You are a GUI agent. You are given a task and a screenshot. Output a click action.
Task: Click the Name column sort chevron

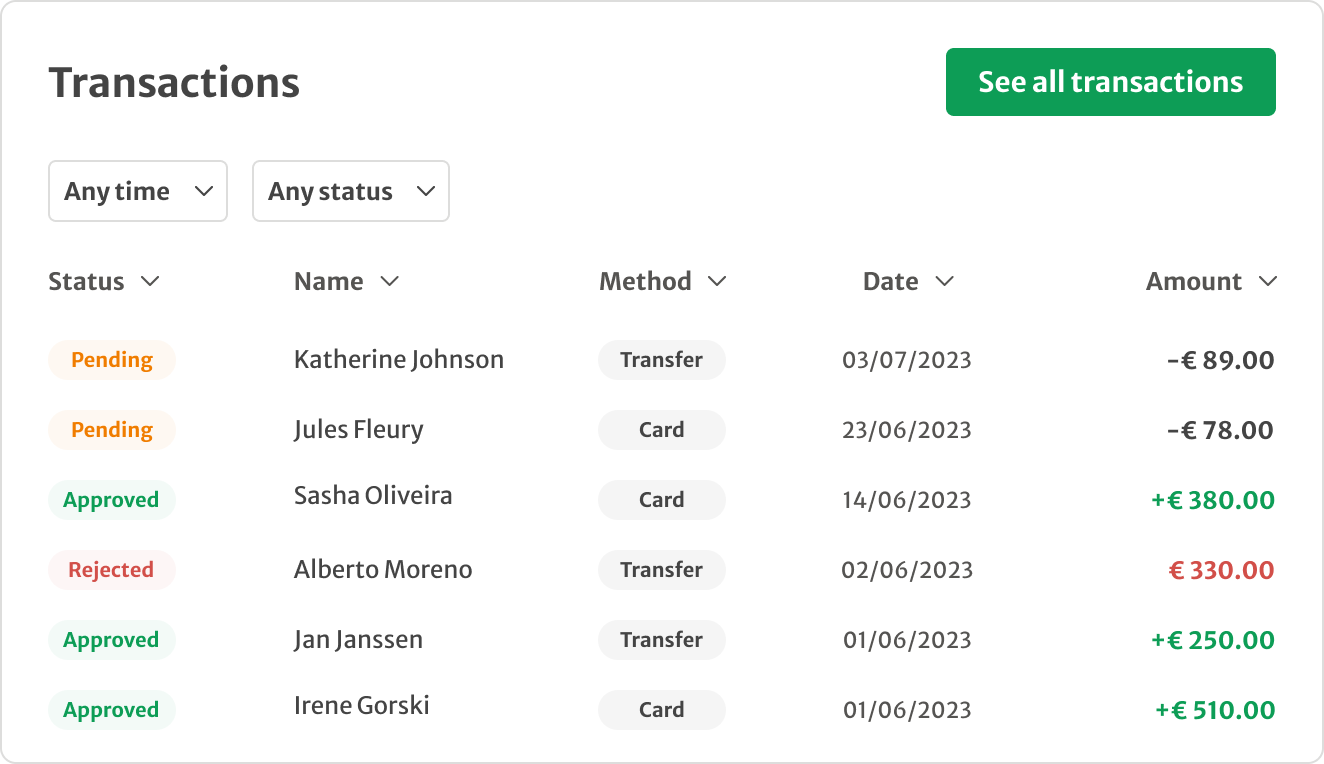tap(390, 282)
